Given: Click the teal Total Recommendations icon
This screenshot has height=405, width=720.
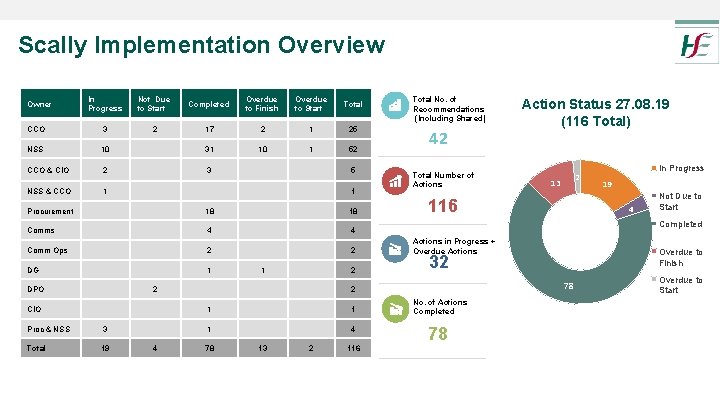Looking at the screenshot, I should coord(395,106).
